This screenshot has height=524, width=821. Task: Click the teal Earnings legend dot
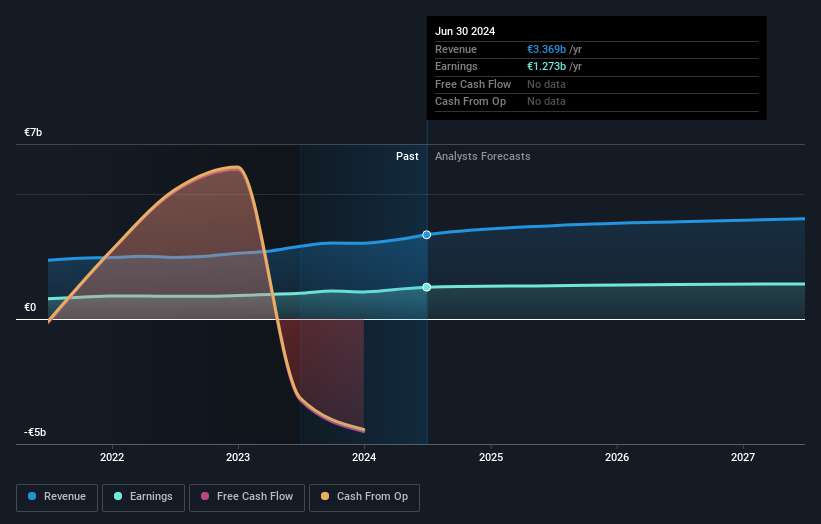tap(118, 496)
